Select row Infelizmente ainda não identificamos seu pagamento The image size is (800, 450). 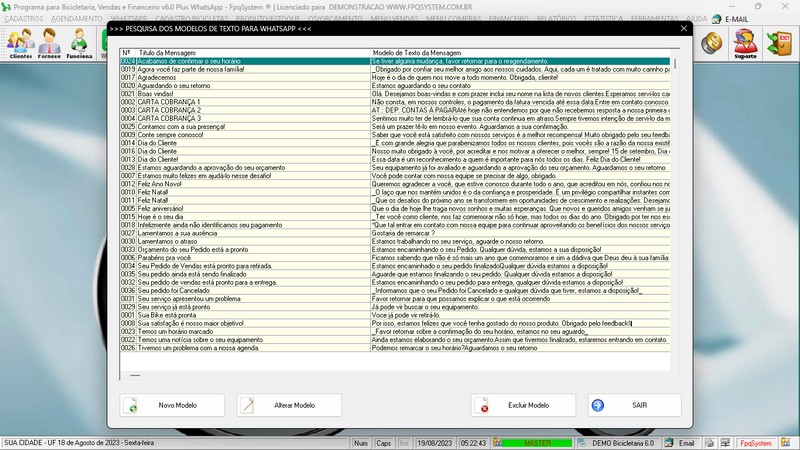tap(395, 225)
